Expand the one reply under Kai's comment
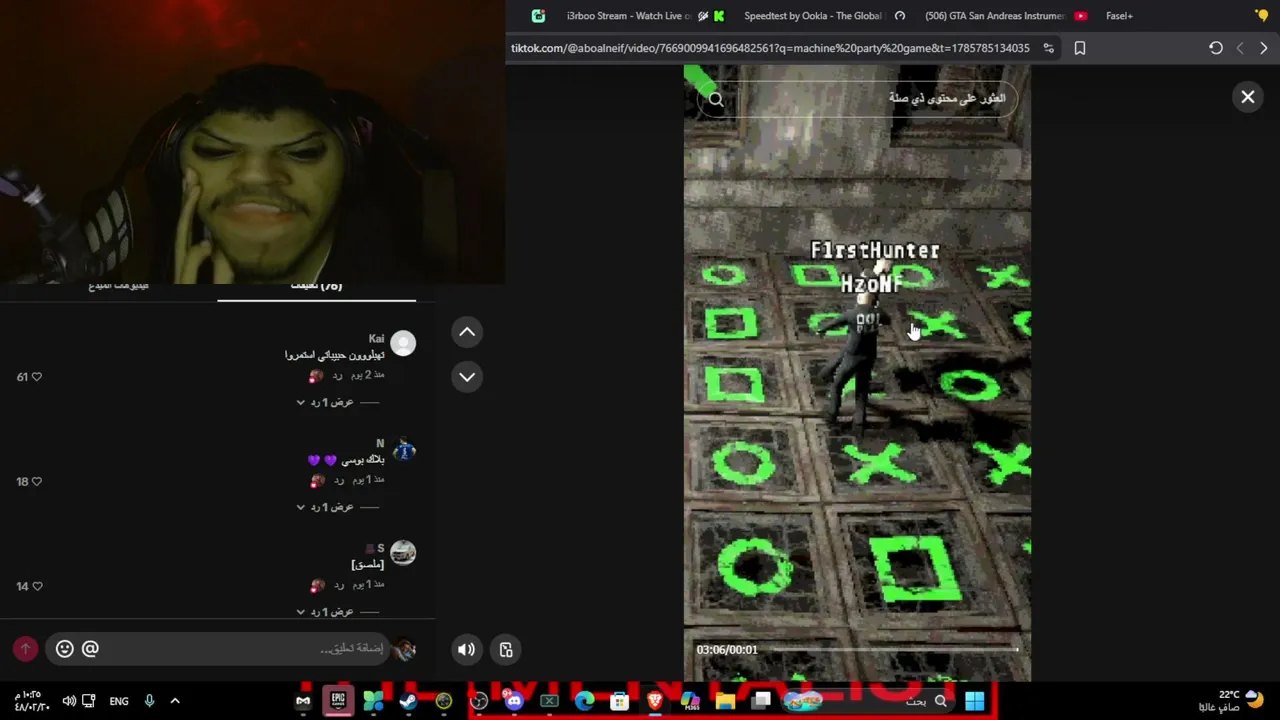The image size is (1280, 720). 325,402
